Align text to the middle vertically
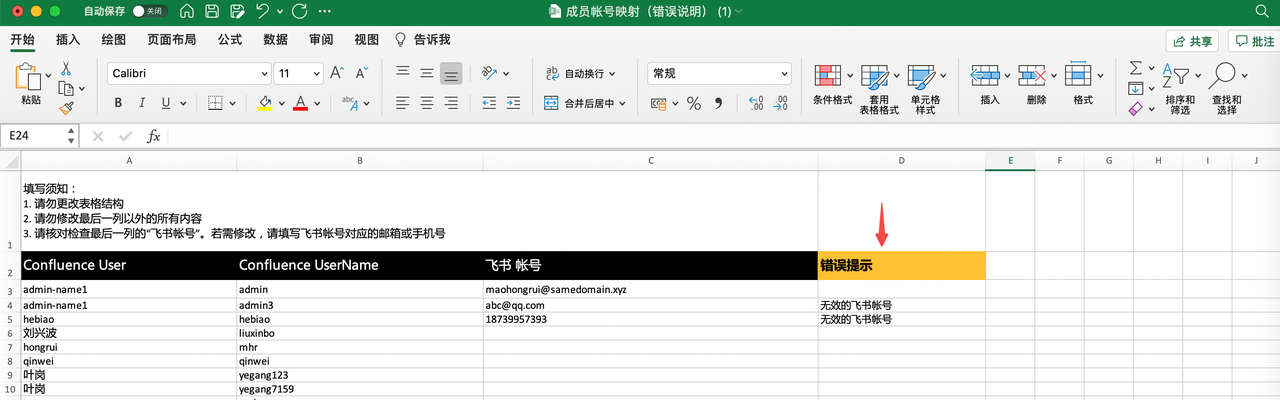1280x400 pixels. (427, 73)
